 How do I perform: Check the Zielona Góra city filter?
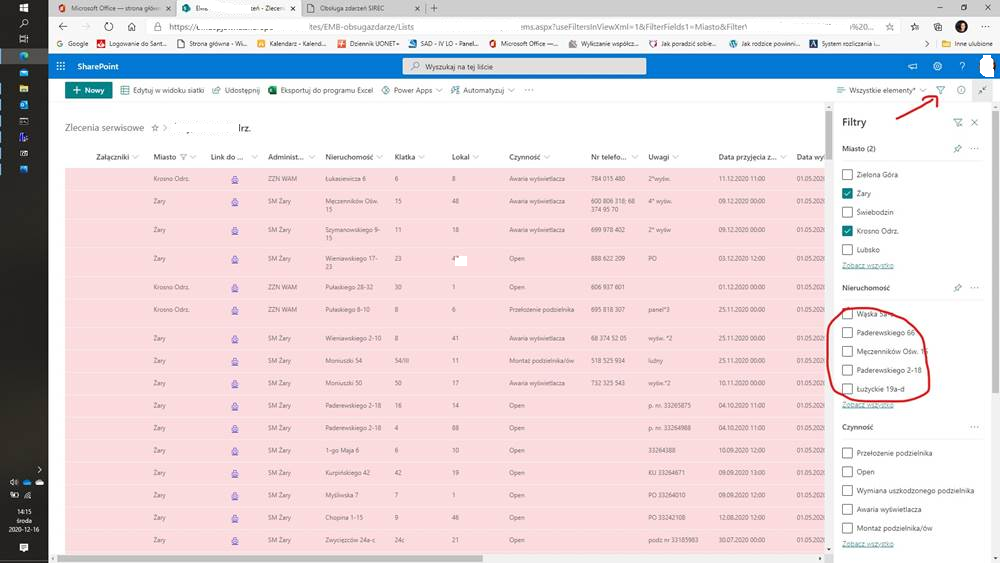847,175
